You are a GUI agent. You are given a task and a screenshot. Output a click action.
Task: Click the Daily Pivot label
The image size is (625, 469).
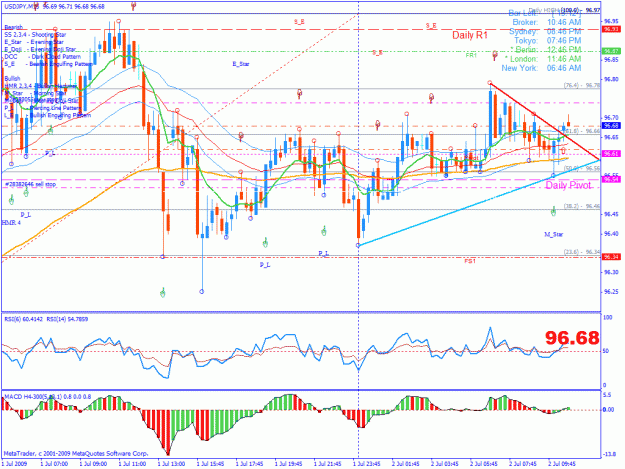pyautogui.click(x=568, y=185)
